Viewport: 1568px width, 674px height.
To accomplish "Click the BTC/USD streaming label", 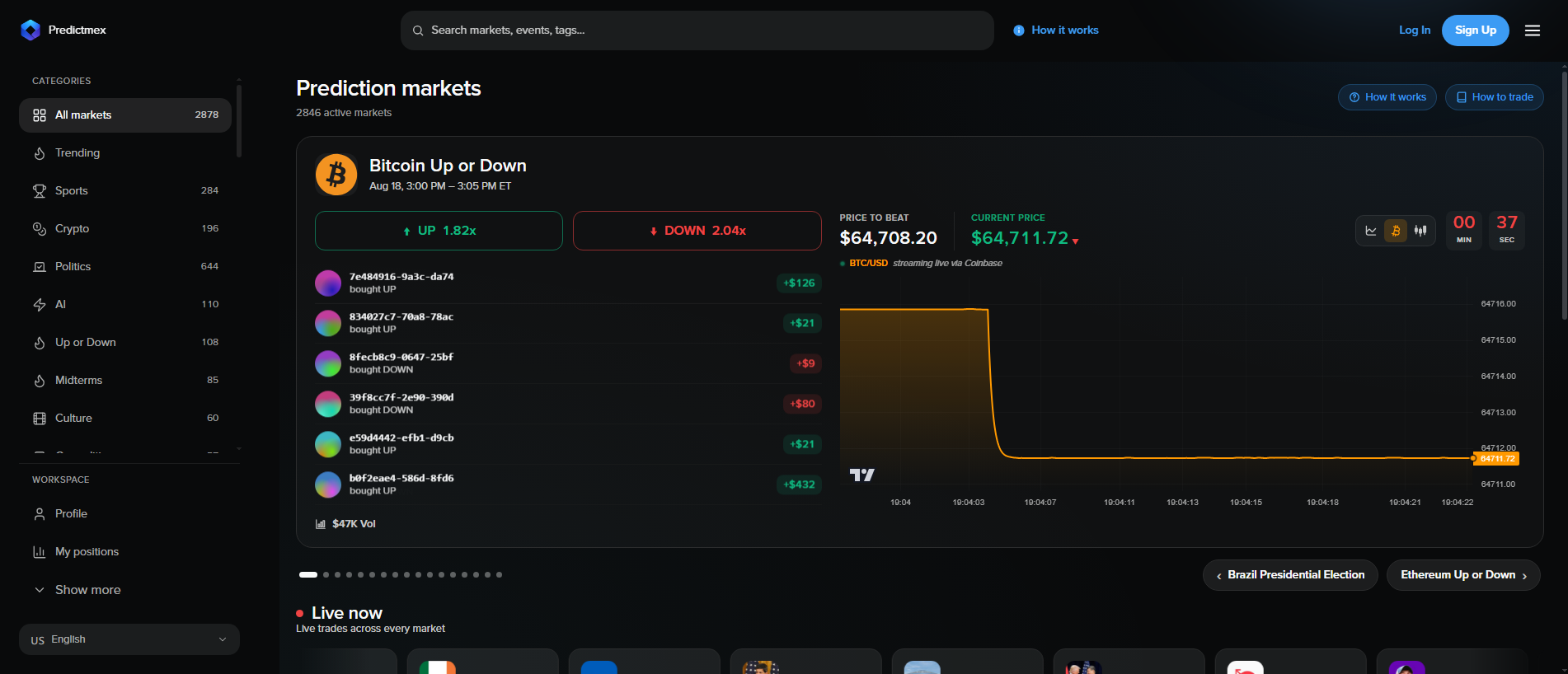I will click(926, 264).
